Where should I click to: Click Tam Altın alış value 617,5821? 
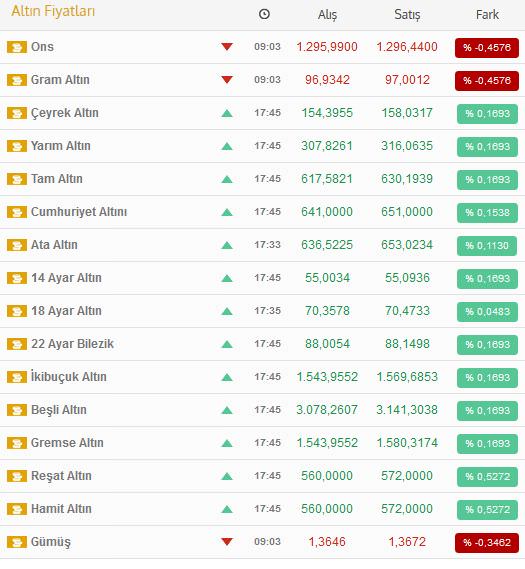pos(327,179)
